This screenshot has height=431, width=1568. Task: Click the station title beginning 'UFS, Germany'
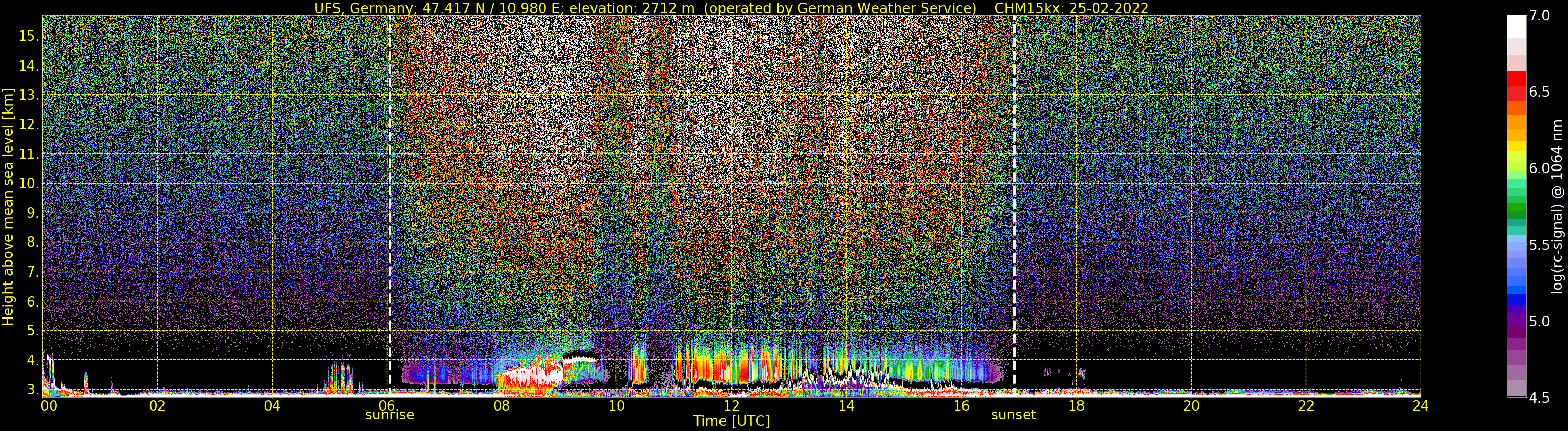coord(645,8)
